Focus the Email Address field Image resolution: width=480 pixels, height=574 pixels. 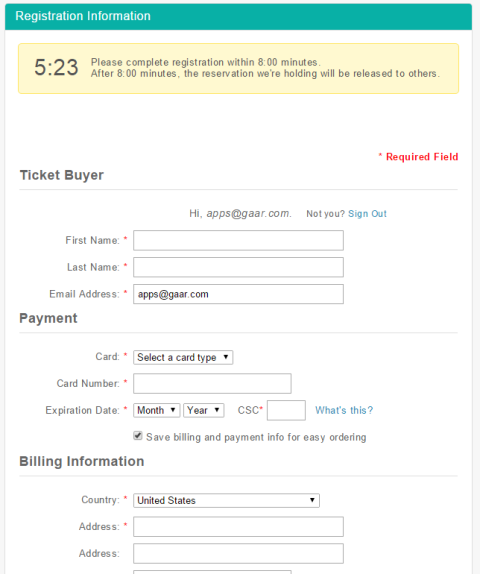(x=238, y=294)
